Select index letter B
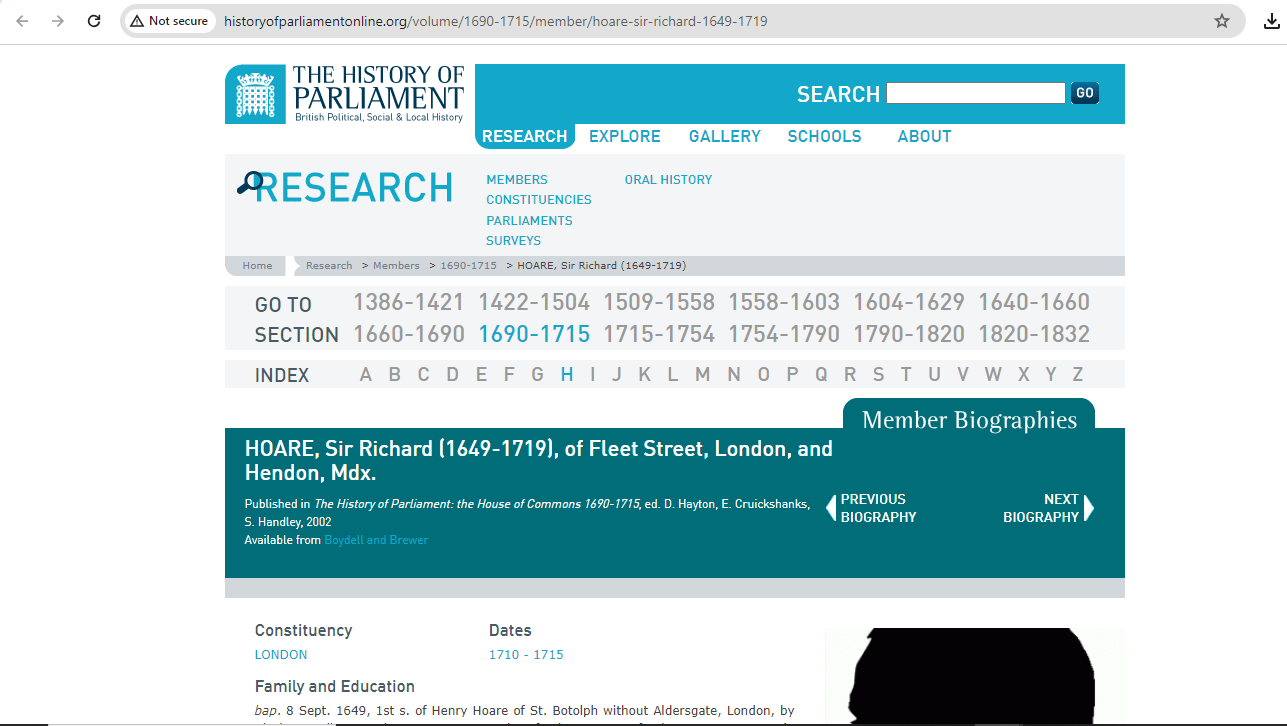The height and width of the screenshot is (726, 1287). tap(394, 375)
